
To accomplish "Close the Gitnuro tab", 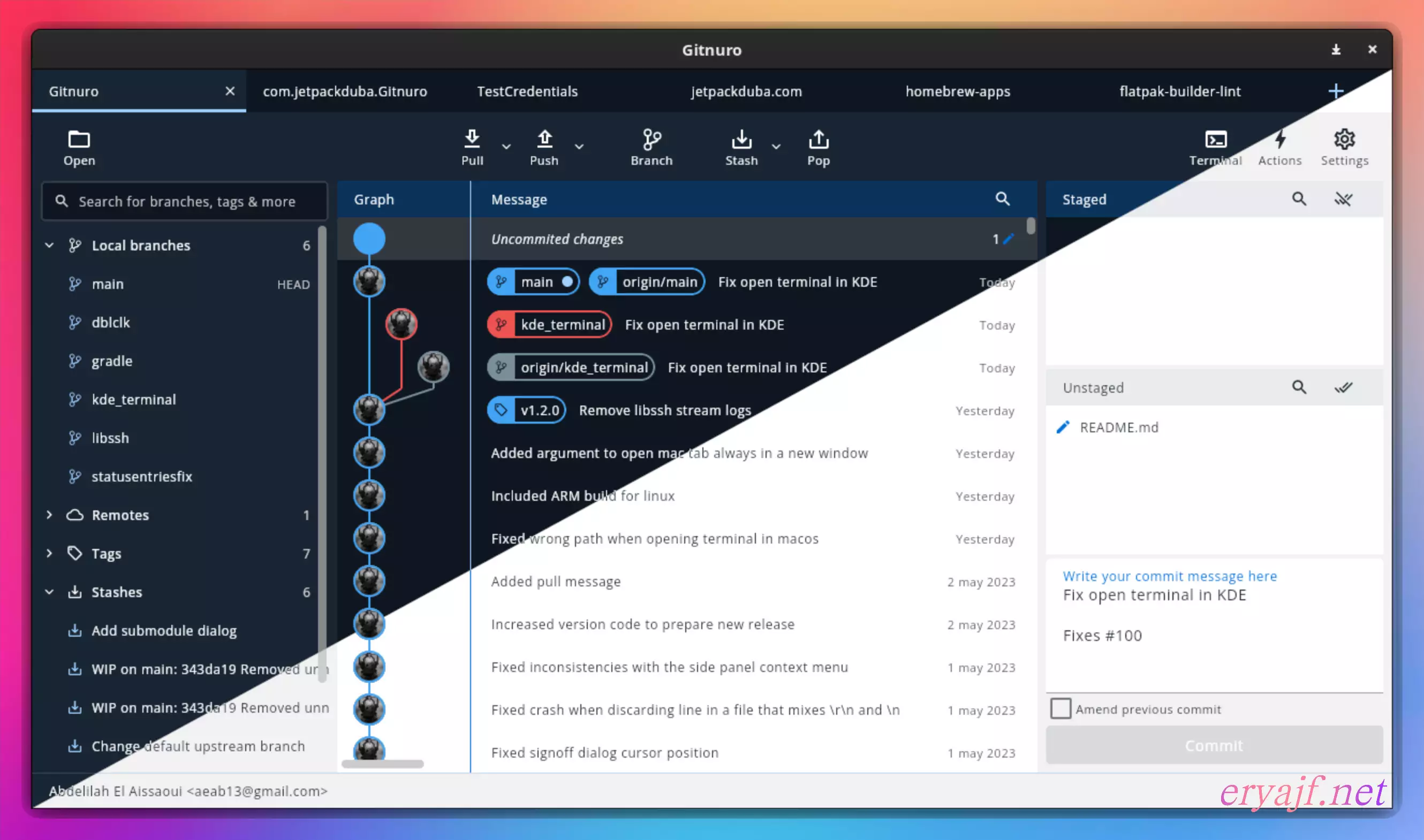I will tap(230, 90).
